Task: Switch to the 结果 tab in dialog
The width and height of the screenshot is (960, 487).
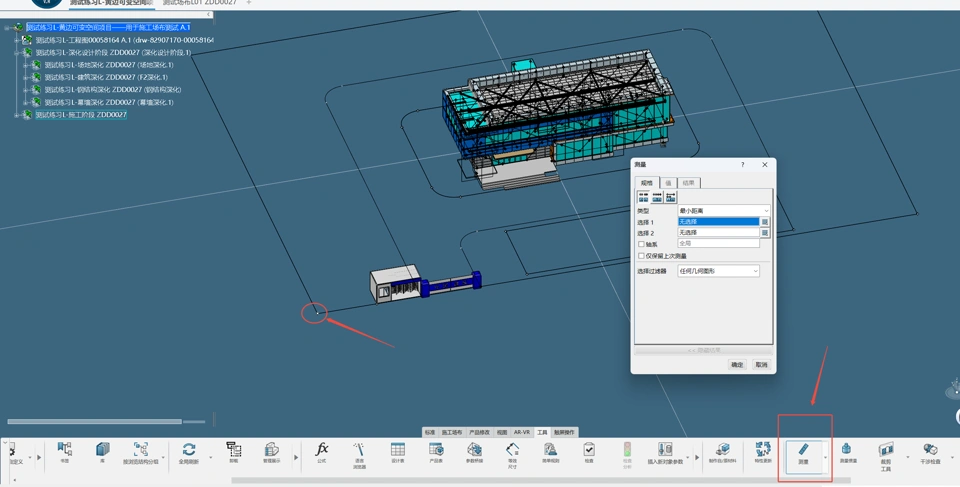Action: tap(688, 183)
